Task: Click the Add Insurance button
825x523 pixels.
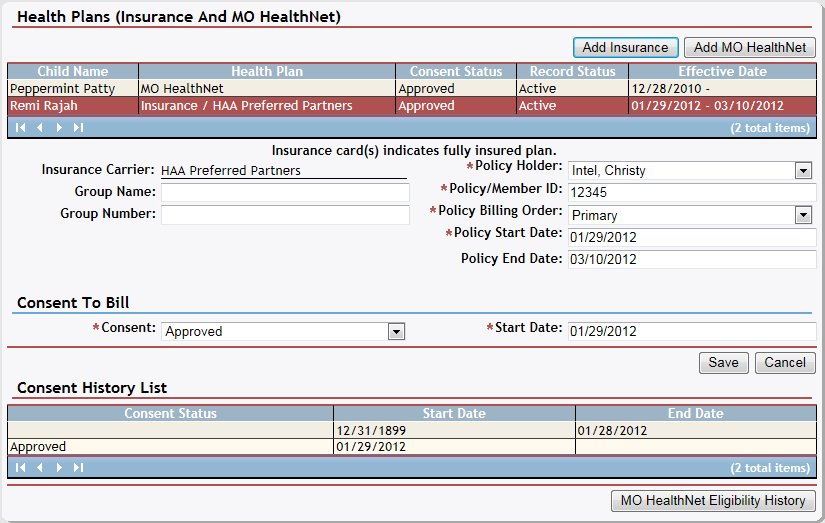Action: tap(625, 47)
